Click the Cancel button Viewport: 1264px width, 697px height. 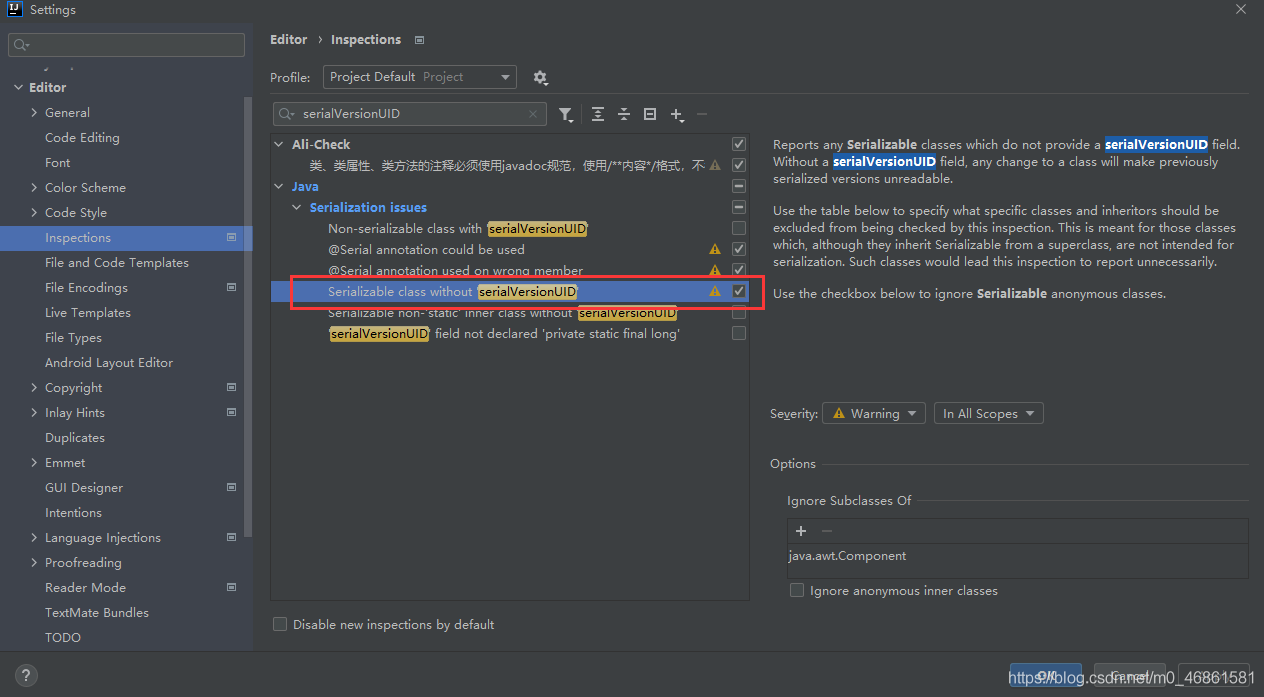pos(1130,676)
